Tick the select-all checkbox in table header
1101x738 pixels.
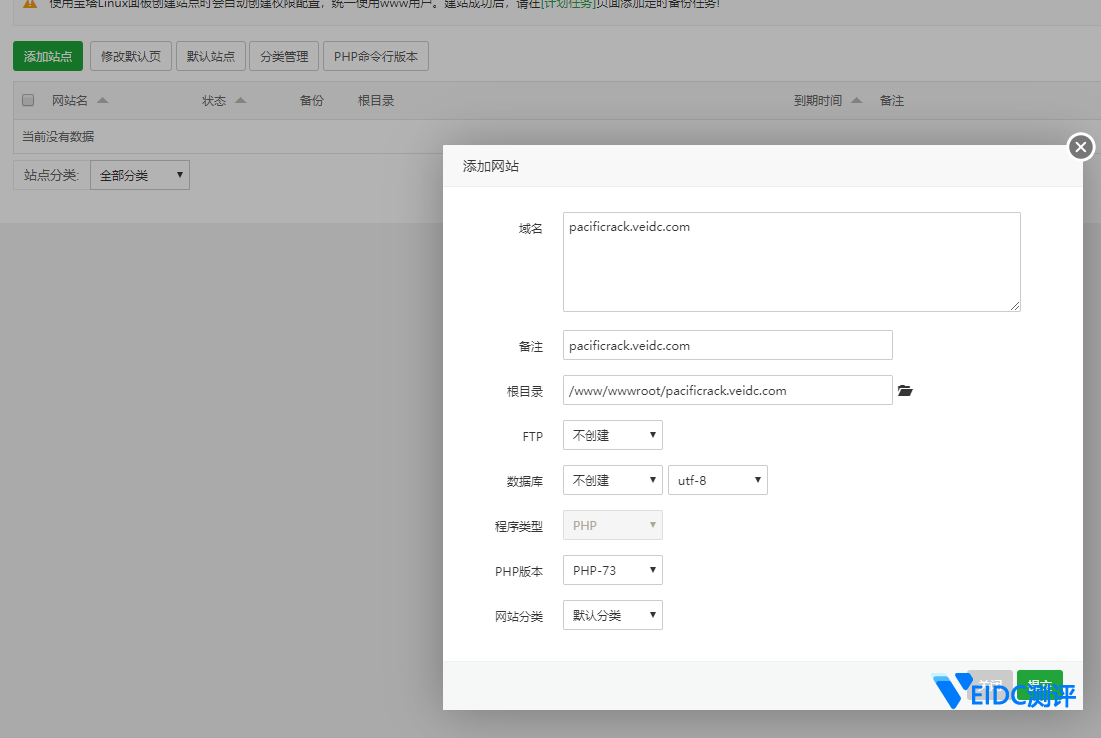point(28,100)
